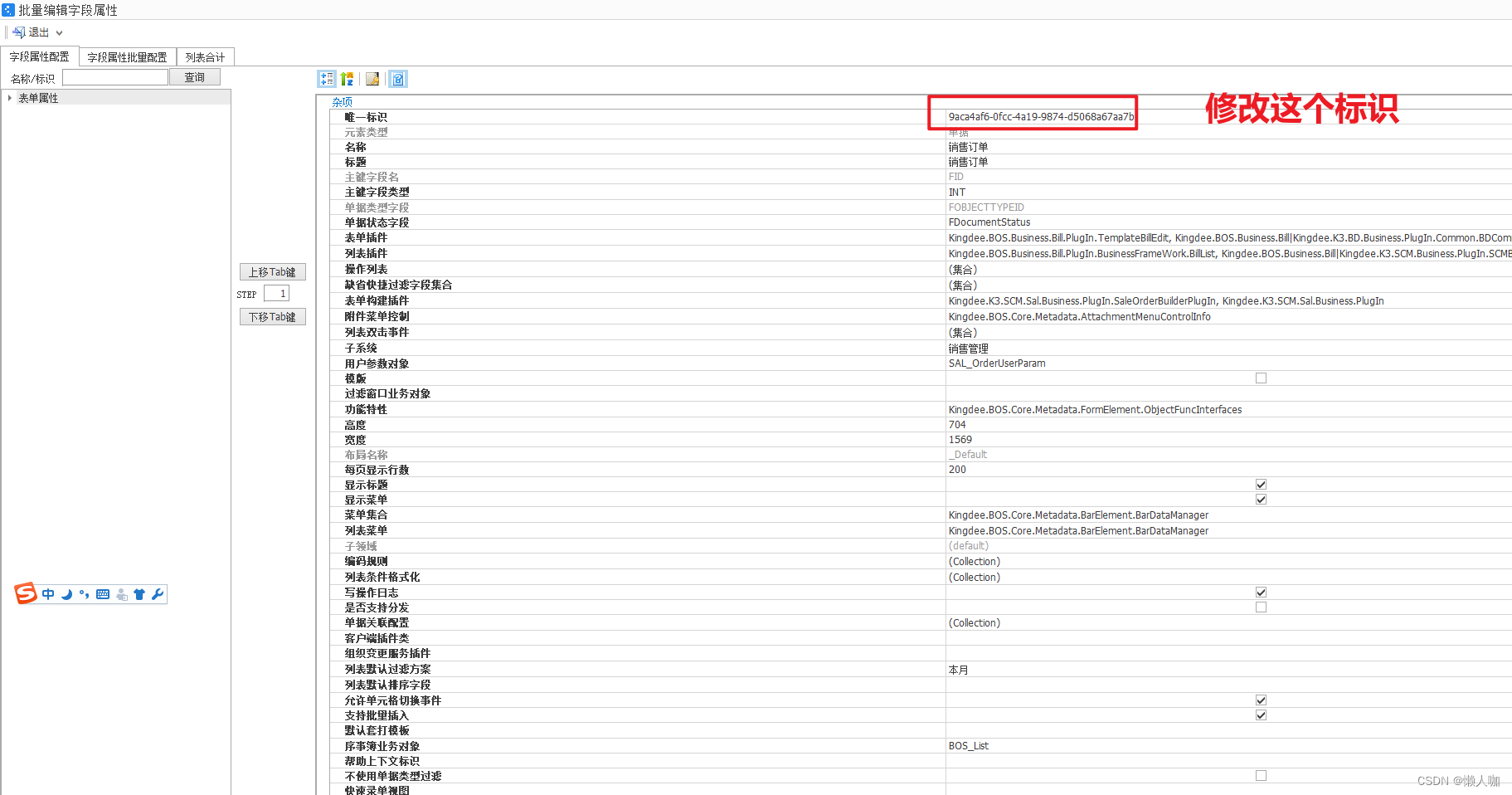Click the 宽度 value 1569
The width and height of the screenshot is (1512, 795).
click(x=960, y=440)
